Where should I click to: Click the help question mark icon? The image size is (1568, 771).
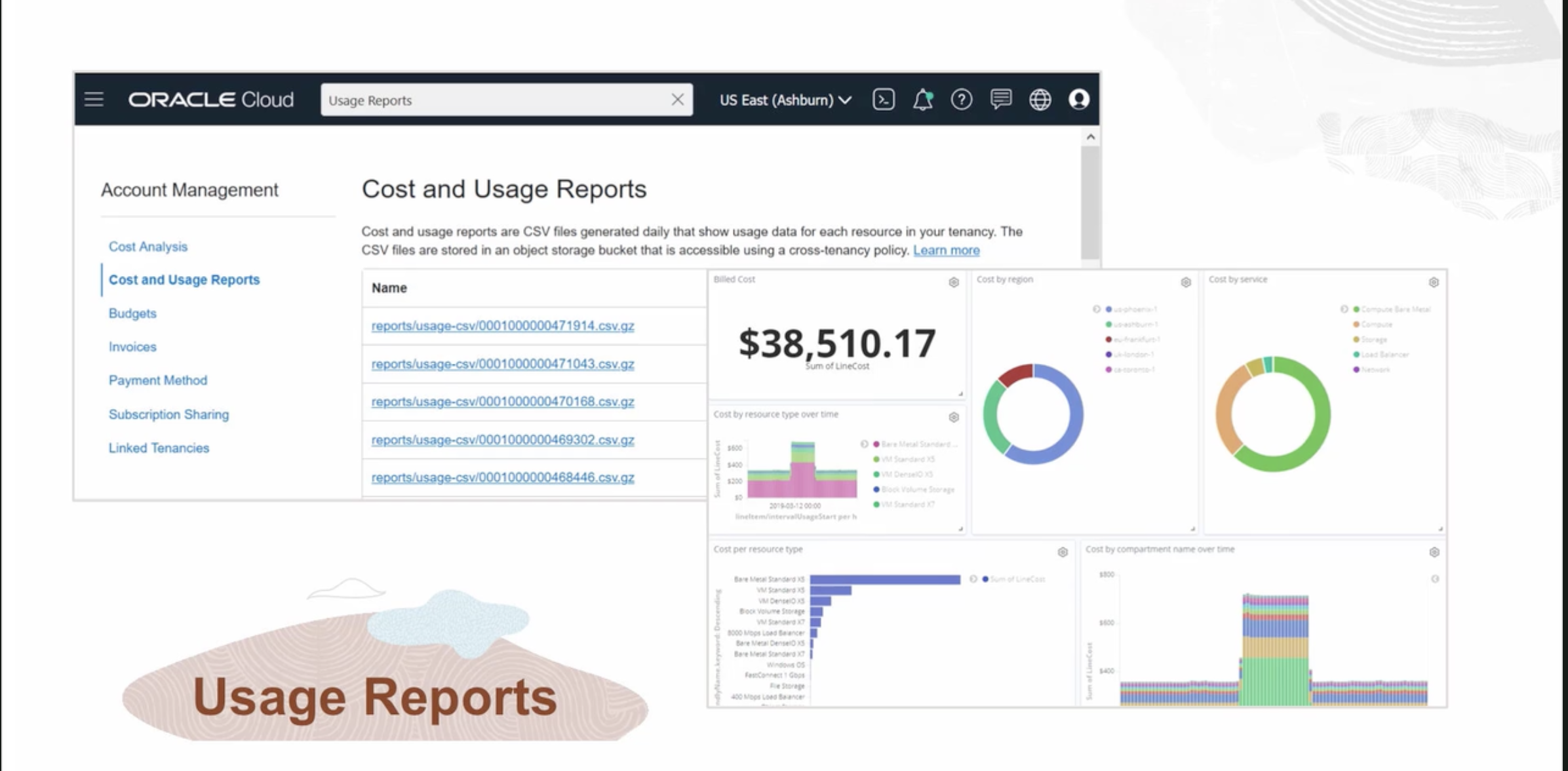coord(961,100)
